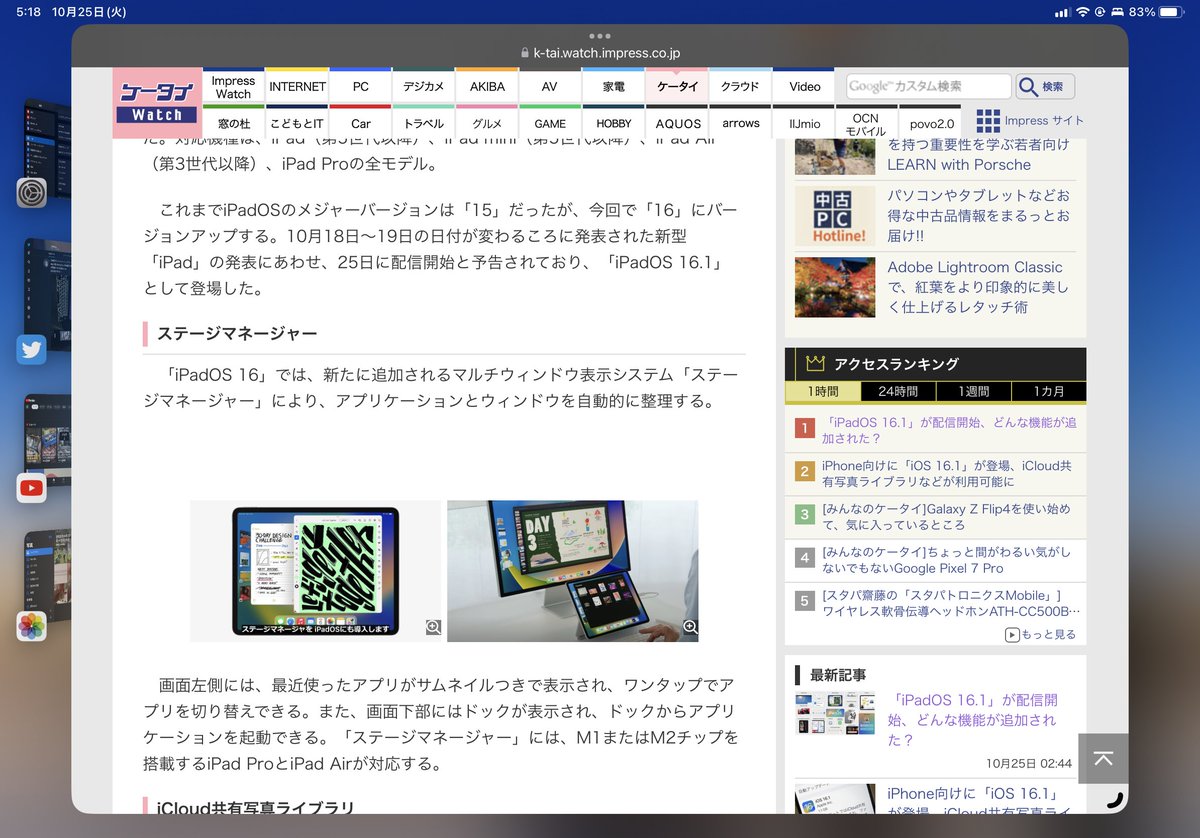Viewport: 1200px width, 838px height.
Task: Show 1時間 access ranking
Action: tap(823, 391)
